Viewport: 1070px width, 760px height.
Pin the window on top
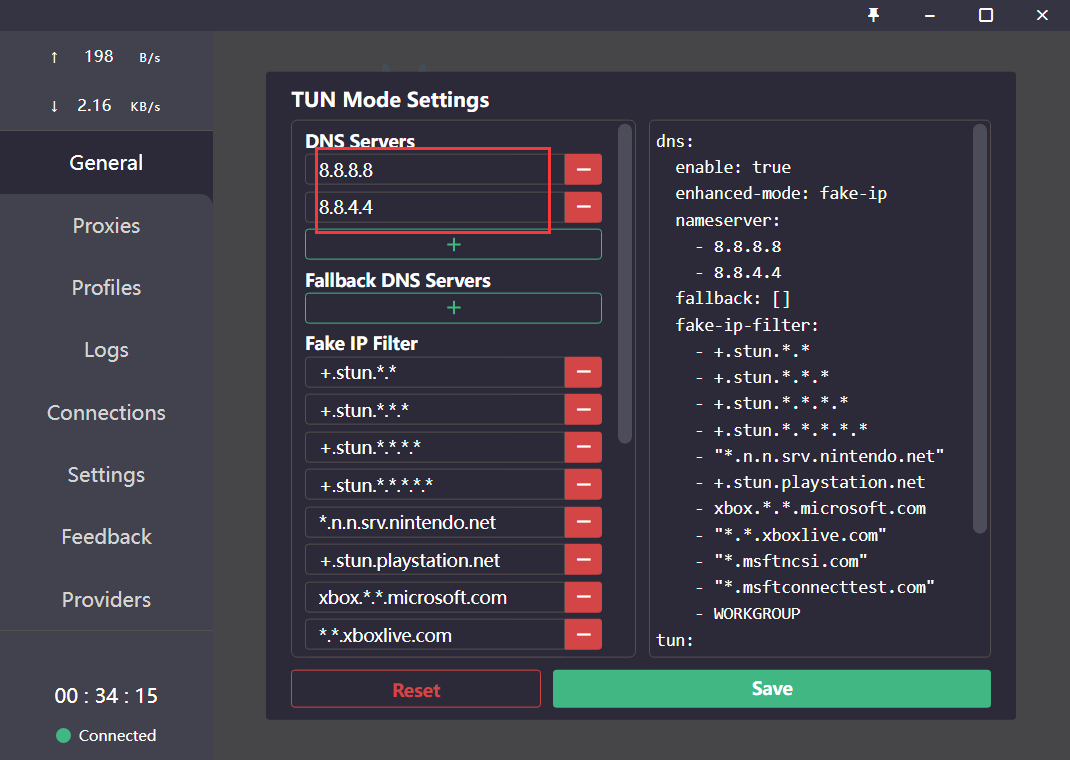pyautogui.click(x=873, y=15)
